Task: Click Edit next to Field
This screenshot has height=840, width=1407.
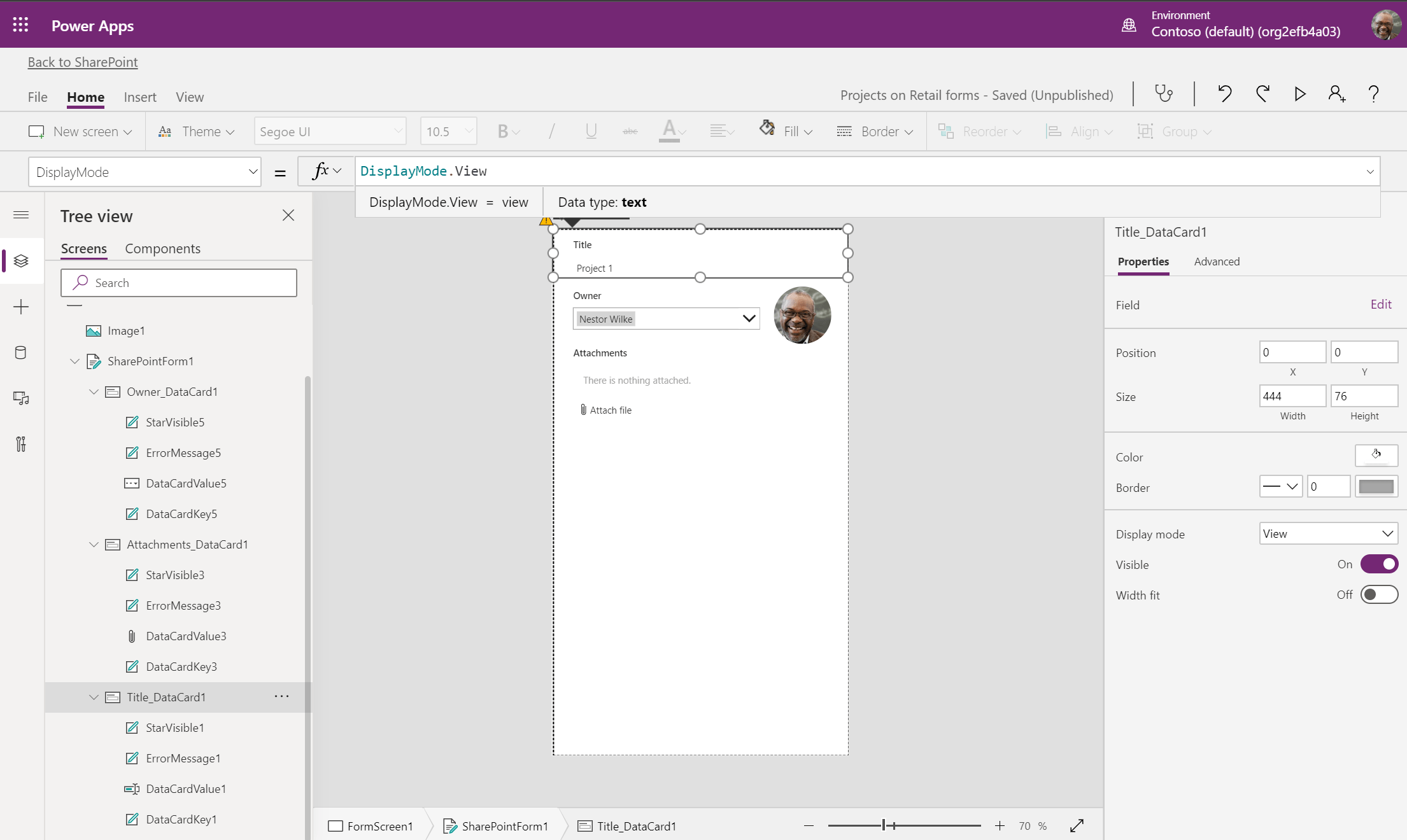Action: (x=1380, y=304)
